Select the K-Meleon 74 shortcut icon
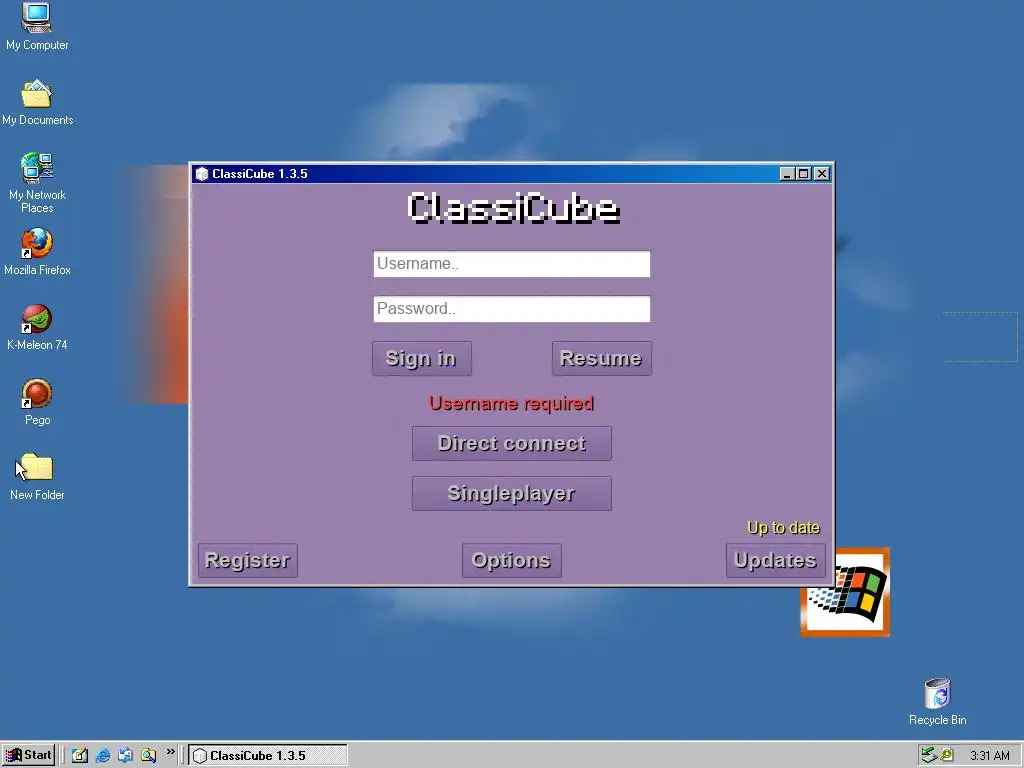Image resolution: width=1024 pixels, height=768 pixels. [37, 327]
